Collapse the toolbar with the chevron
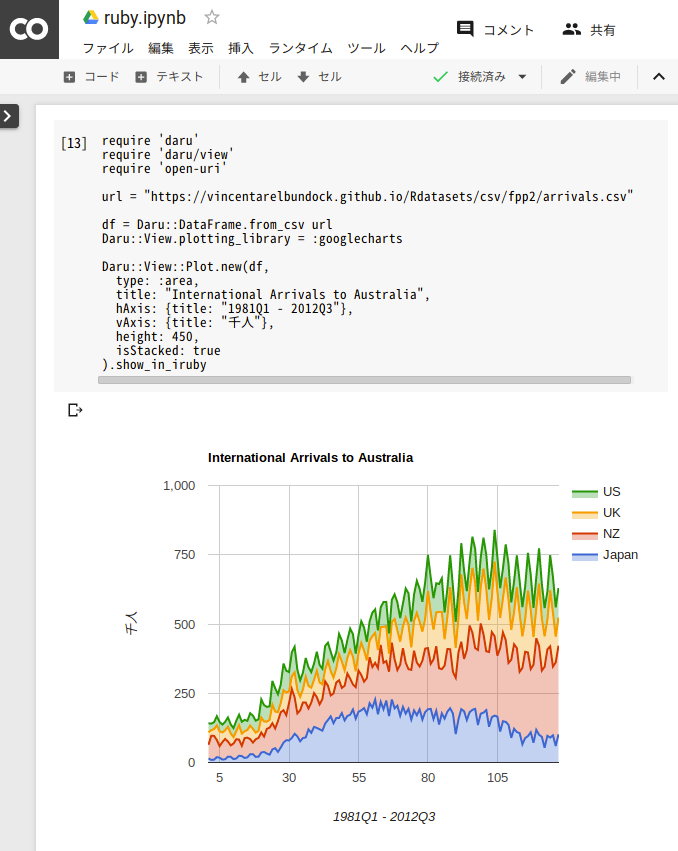The height and width of the screenshot is (851, 678). coord(658,76)
